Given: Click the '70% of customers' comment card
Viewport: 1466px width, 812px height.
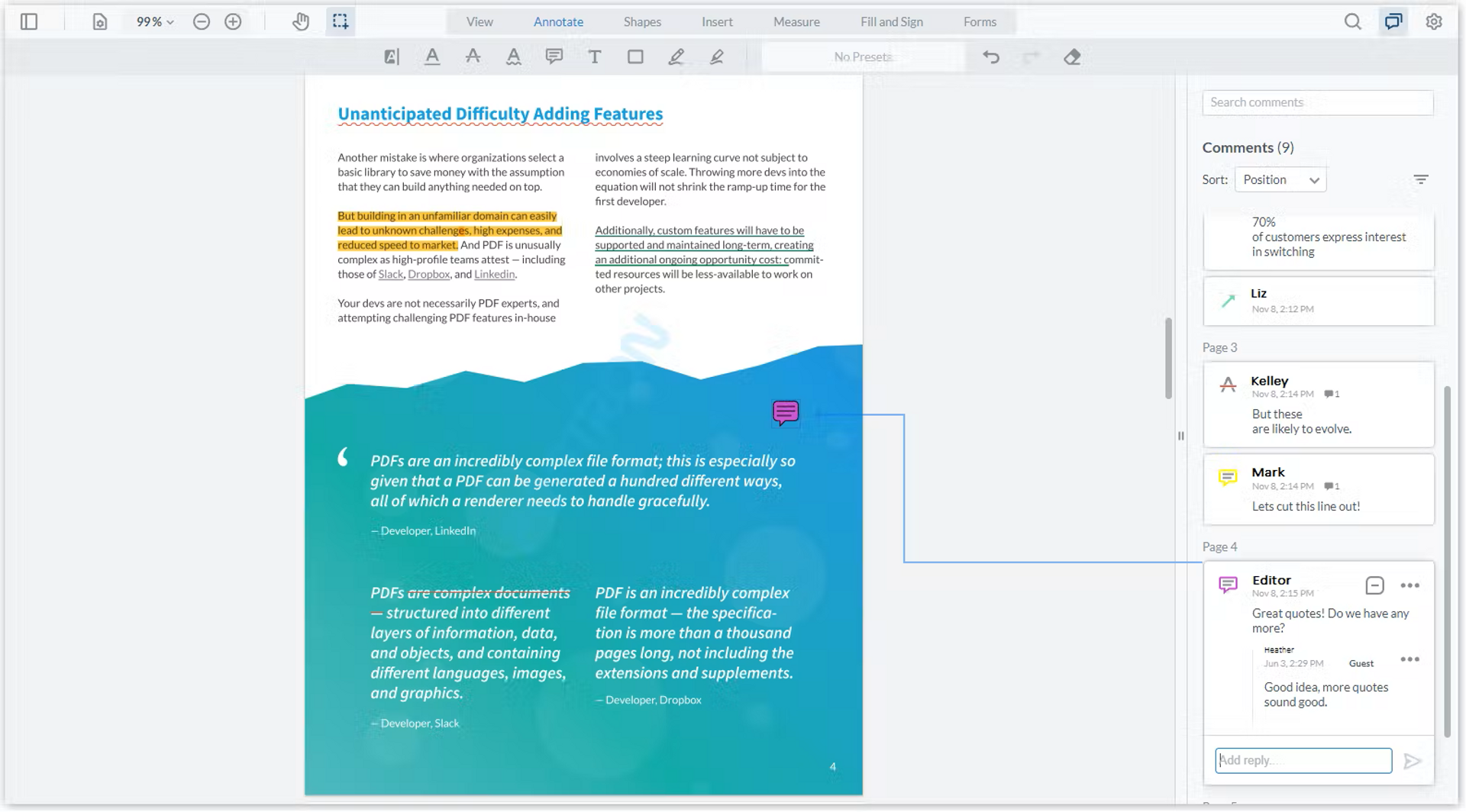Looking at the screenshot, I should (x=1319, y=241).
